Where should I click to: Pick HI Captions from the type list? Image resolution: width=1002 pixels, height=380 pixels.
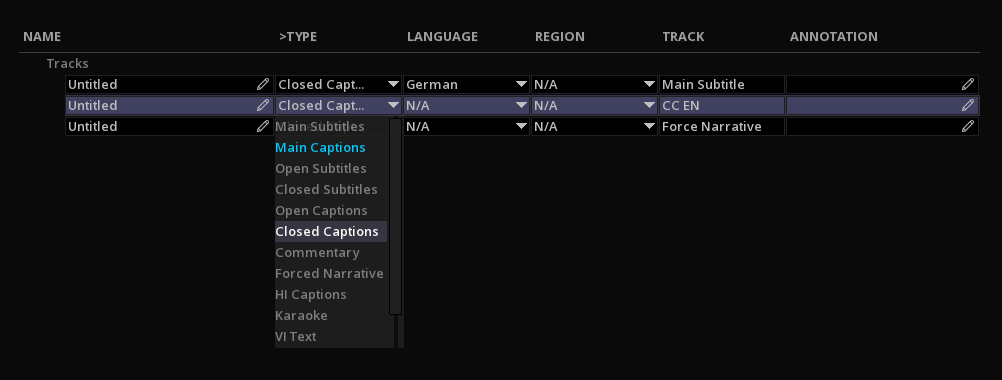[x=311, y=294]
